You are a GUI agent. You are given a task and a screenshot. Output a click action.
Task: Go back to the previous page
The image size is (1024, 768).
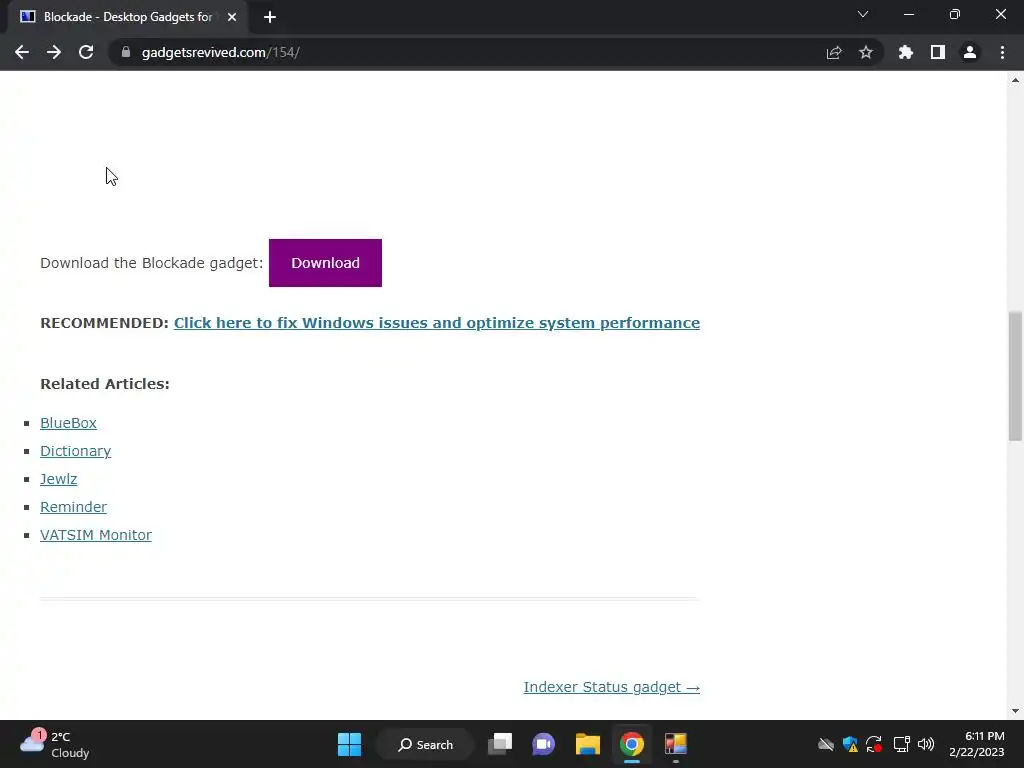(x=22, y=52)
